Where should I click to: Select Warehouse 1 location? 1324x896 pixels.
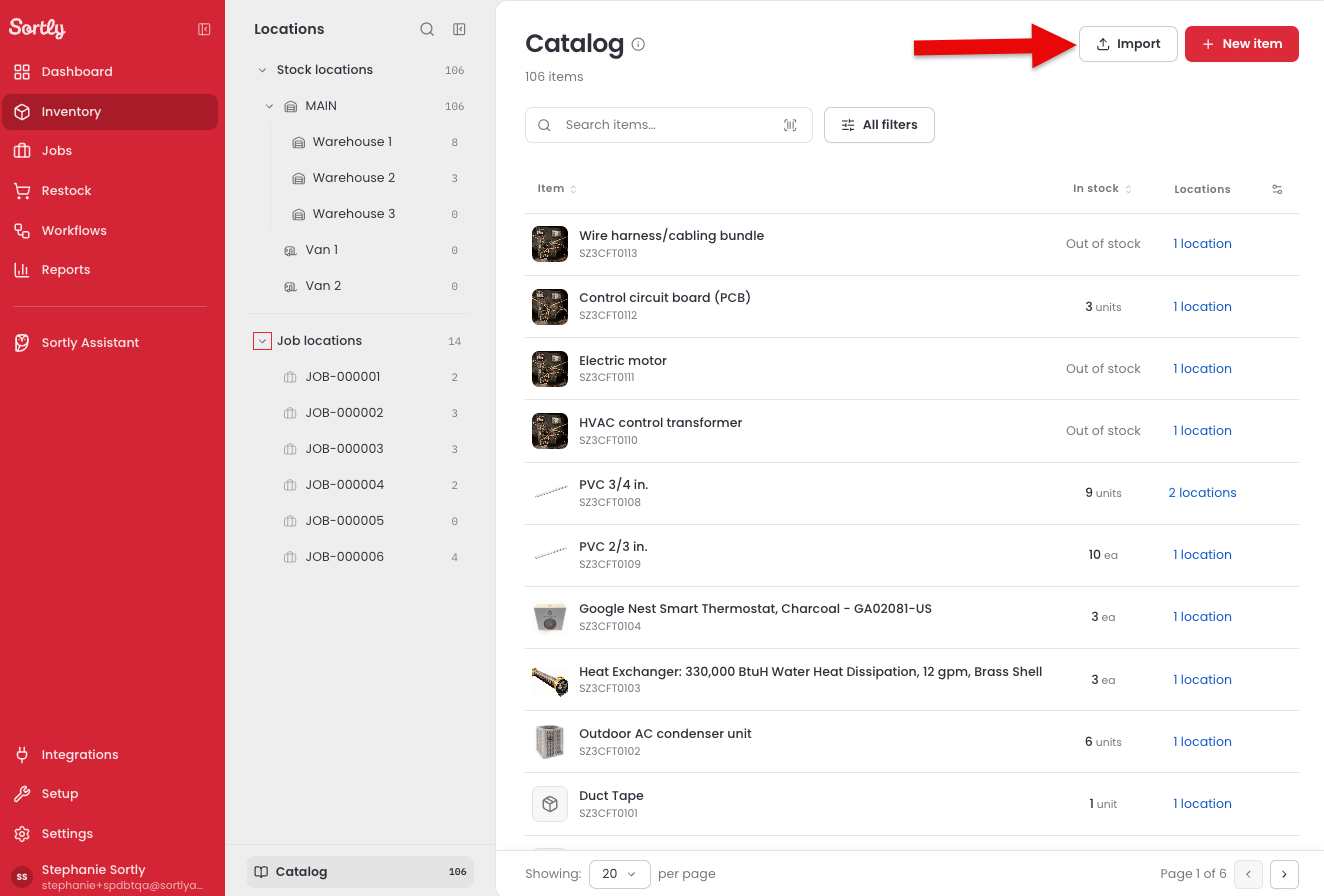coord(352,142)
